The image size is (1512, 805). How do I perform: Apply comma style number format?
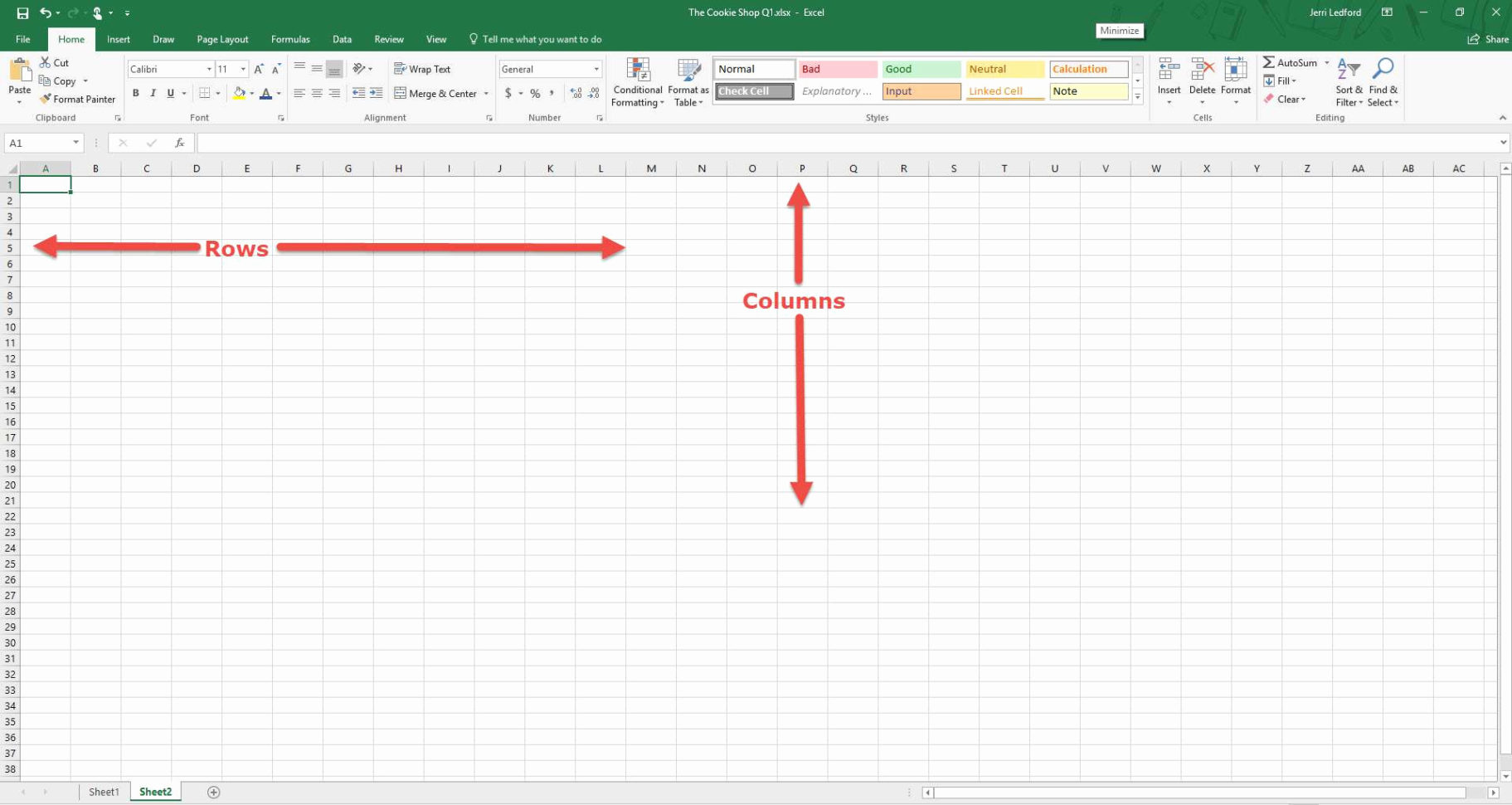[x=552, y=94]
